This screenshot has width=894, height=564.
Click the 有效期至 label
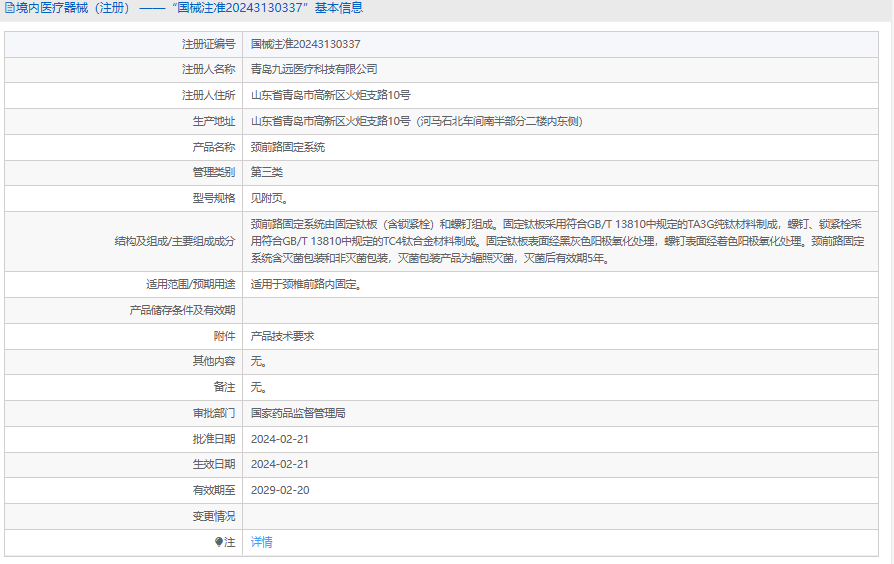coord(214,490)
